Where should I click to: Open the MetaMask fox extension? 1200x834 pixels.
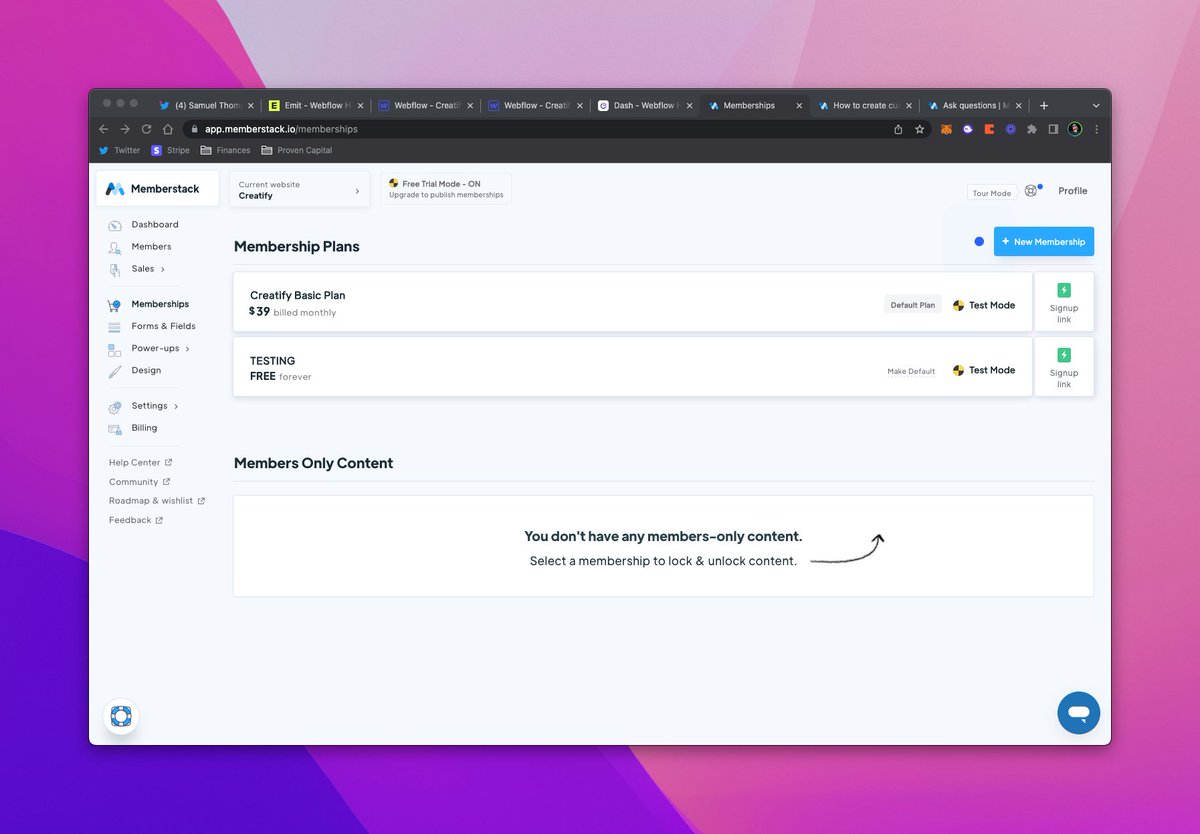[x=945, y=129]
